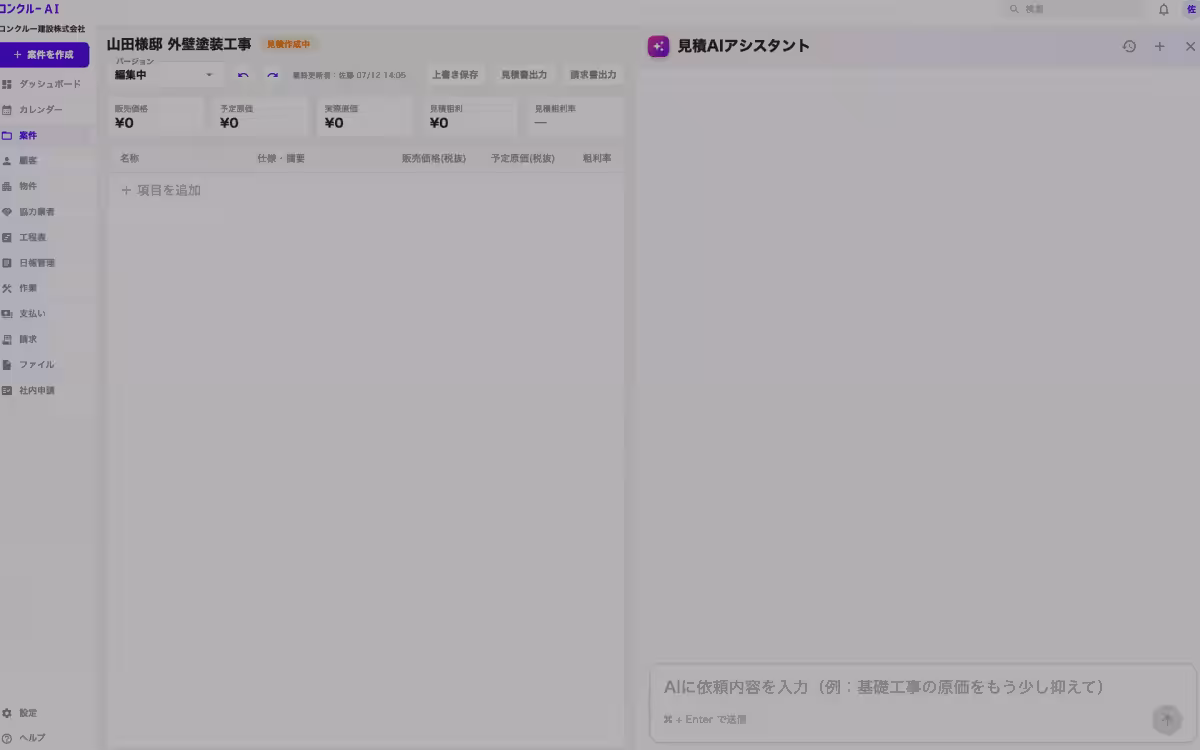The image size is (1200, 750).
Task: Open the バージョン 編集中 dropdown
Action: click(167, 74)
